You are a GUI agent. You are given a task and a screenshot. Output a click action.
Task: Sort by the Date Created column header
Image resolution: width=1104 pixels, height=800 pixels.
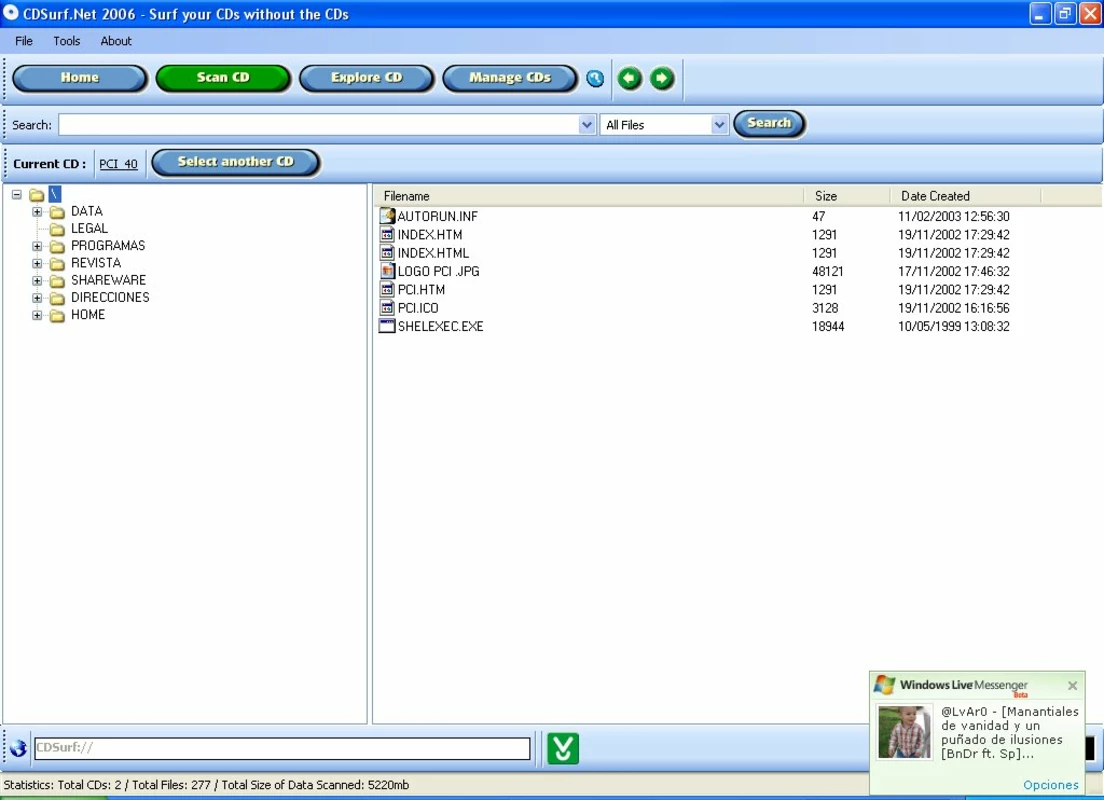pyautogui.click(x=965, y=196)
